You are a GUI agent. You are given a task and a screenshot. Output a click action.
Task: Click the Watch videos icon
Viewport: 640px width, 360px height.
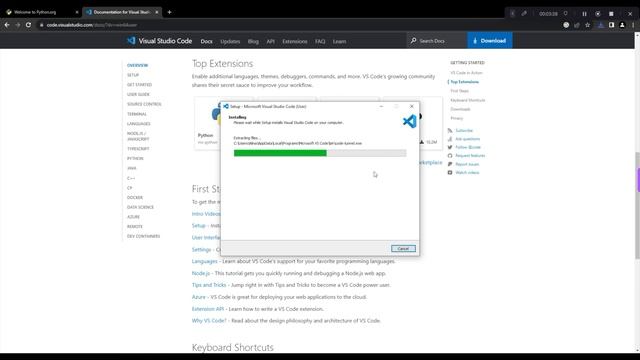tap(450, 173)
